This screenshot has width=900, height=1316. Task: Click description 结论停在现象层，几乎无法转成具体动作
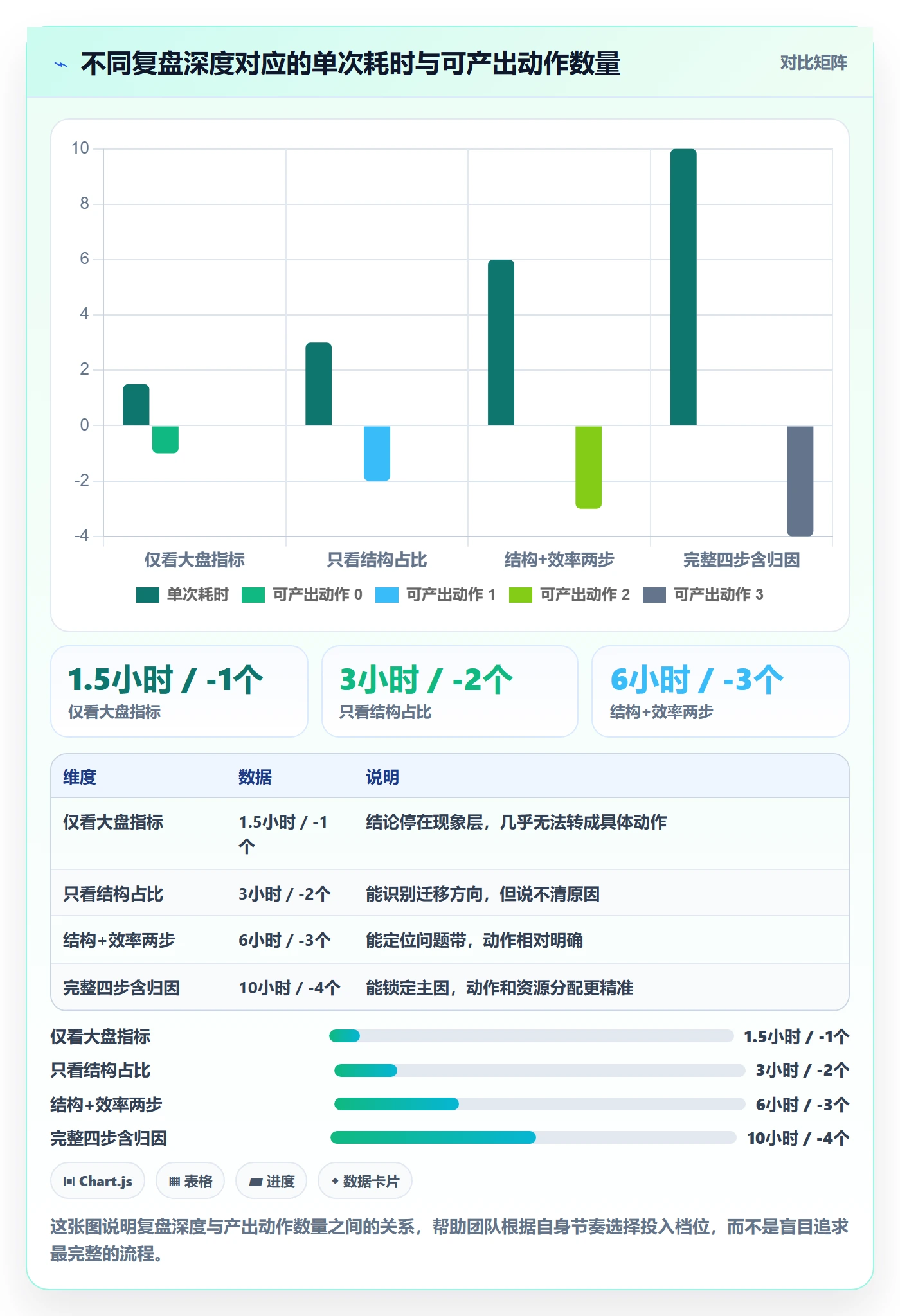tap(516, 822)
